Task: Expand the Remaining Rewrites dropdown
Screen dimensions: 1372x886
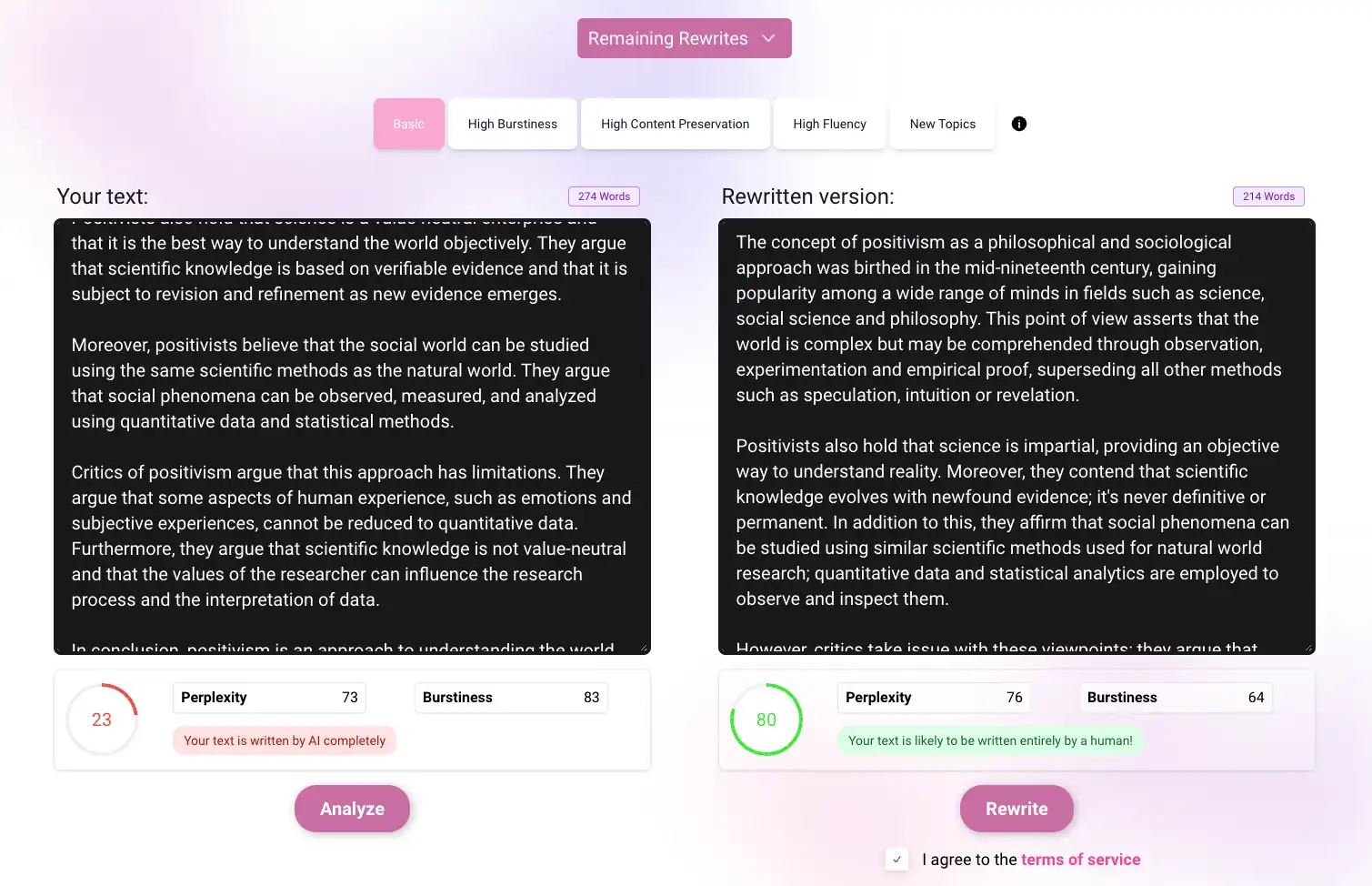Action: click(x=684, y=38)
